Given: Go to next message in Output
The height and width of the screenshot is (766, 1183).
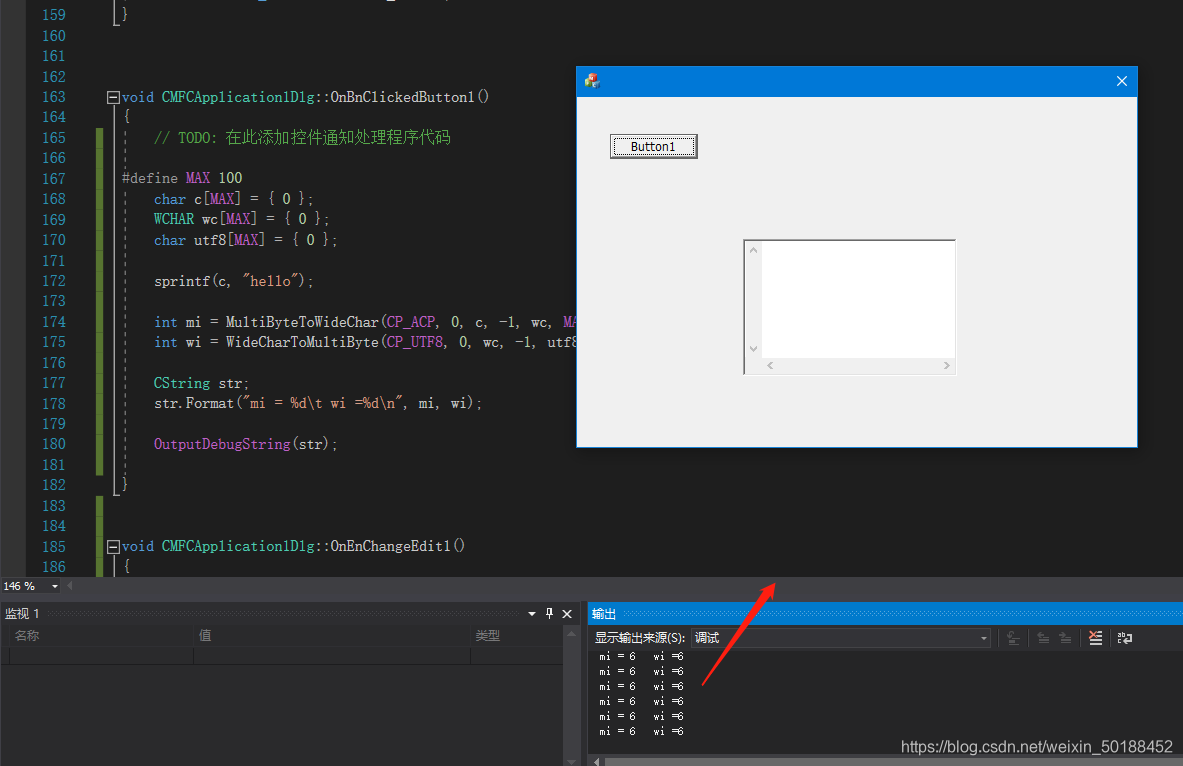Looking at the screenshot, I should coord(1065,638).
